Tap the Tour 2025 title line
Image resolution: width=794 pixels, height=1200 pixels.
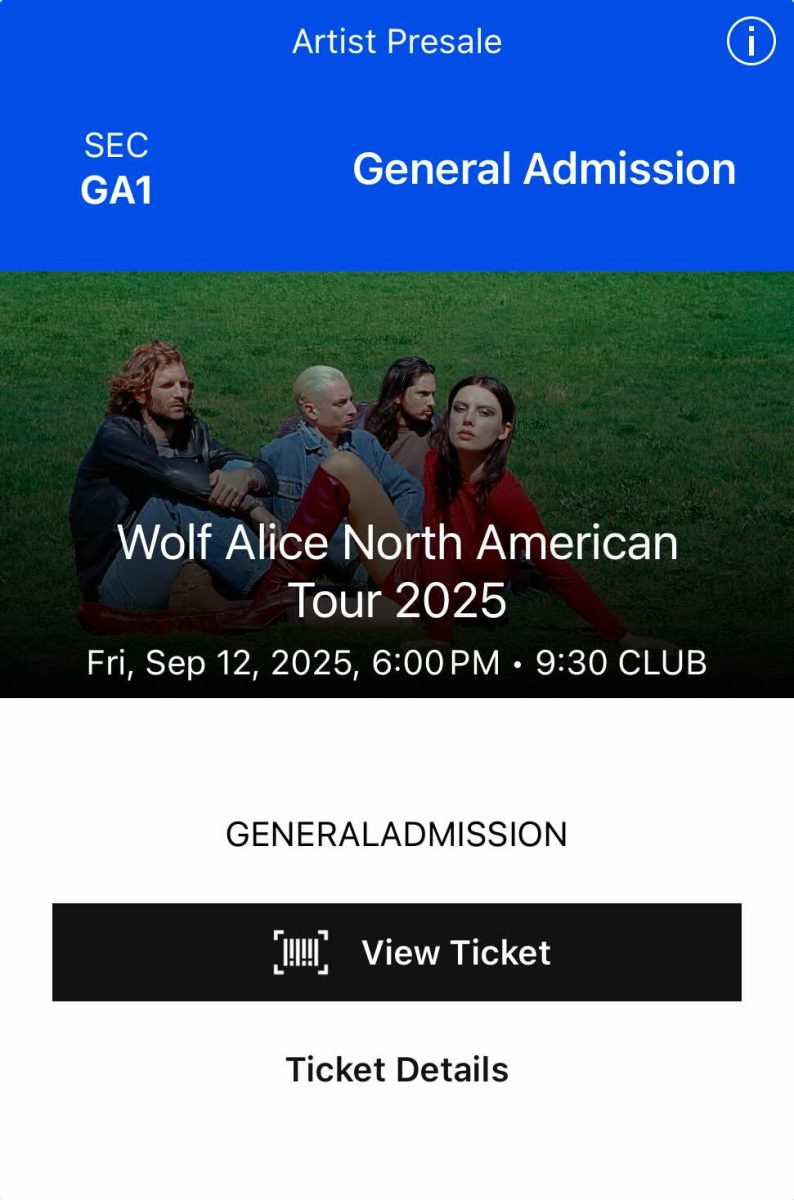coord(397,602)
